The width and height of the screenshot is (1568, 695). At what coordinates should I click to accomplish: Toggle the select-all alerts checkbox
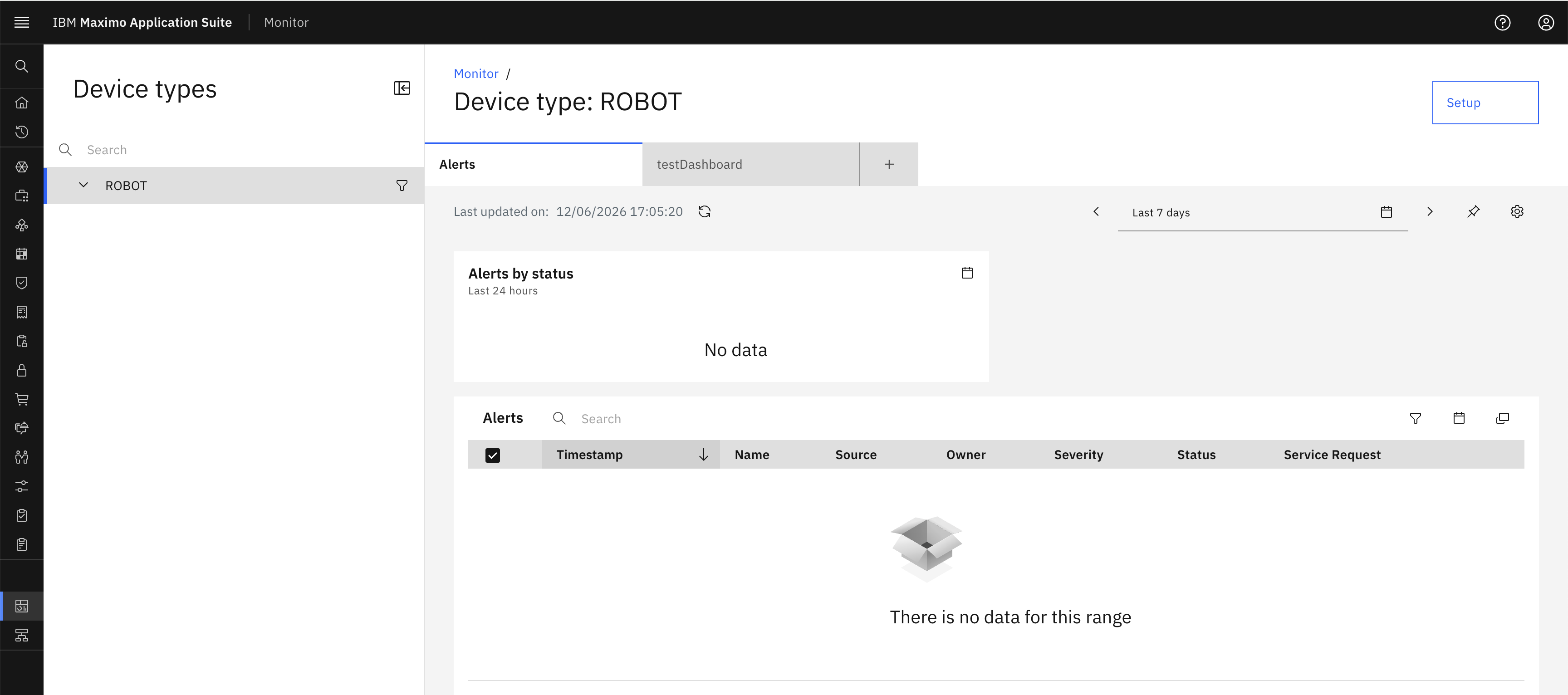click(x=492, y=455)
